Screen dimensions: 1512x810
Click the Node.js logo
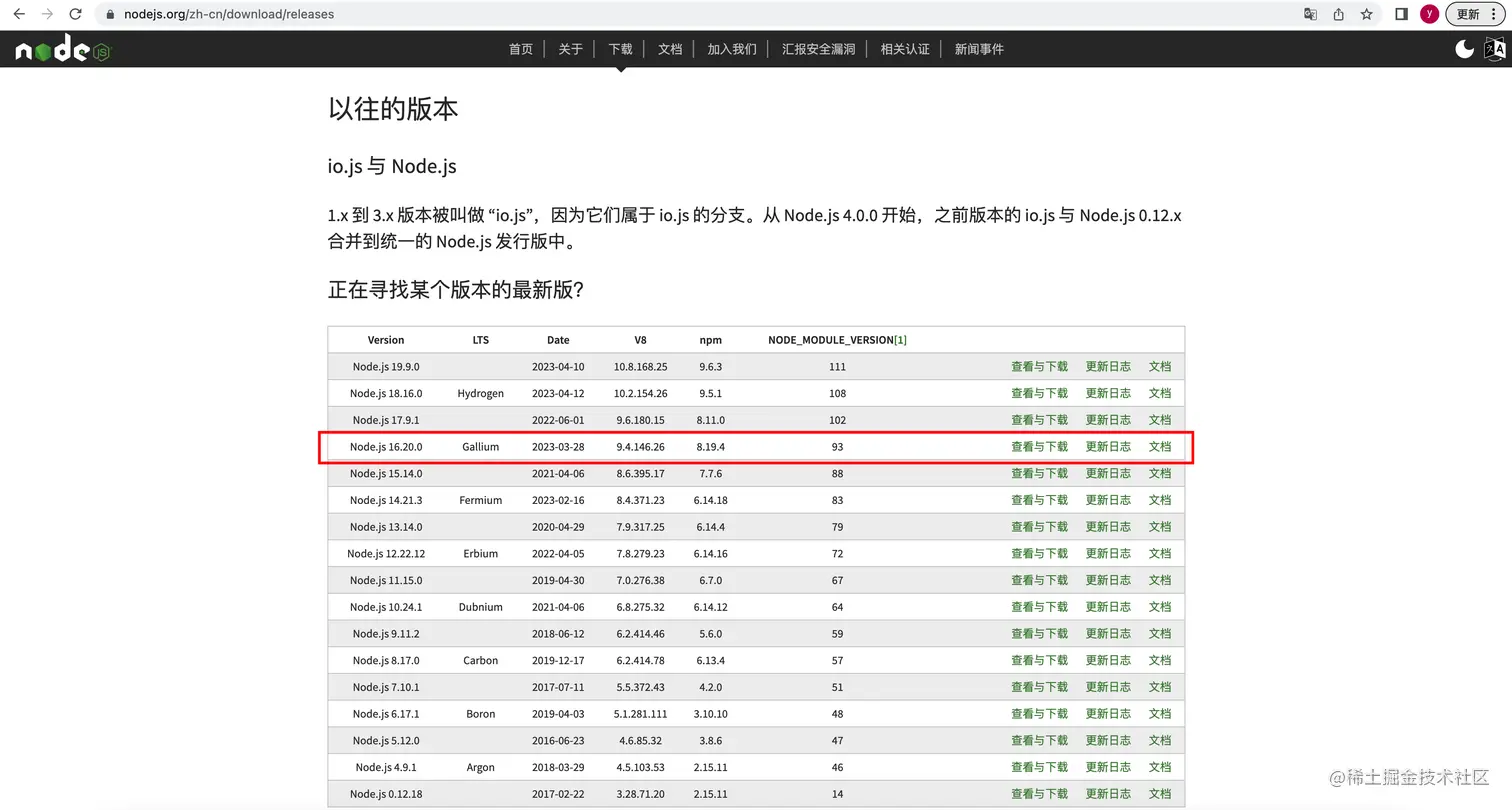pyautogui.click(x=62, y=49)
